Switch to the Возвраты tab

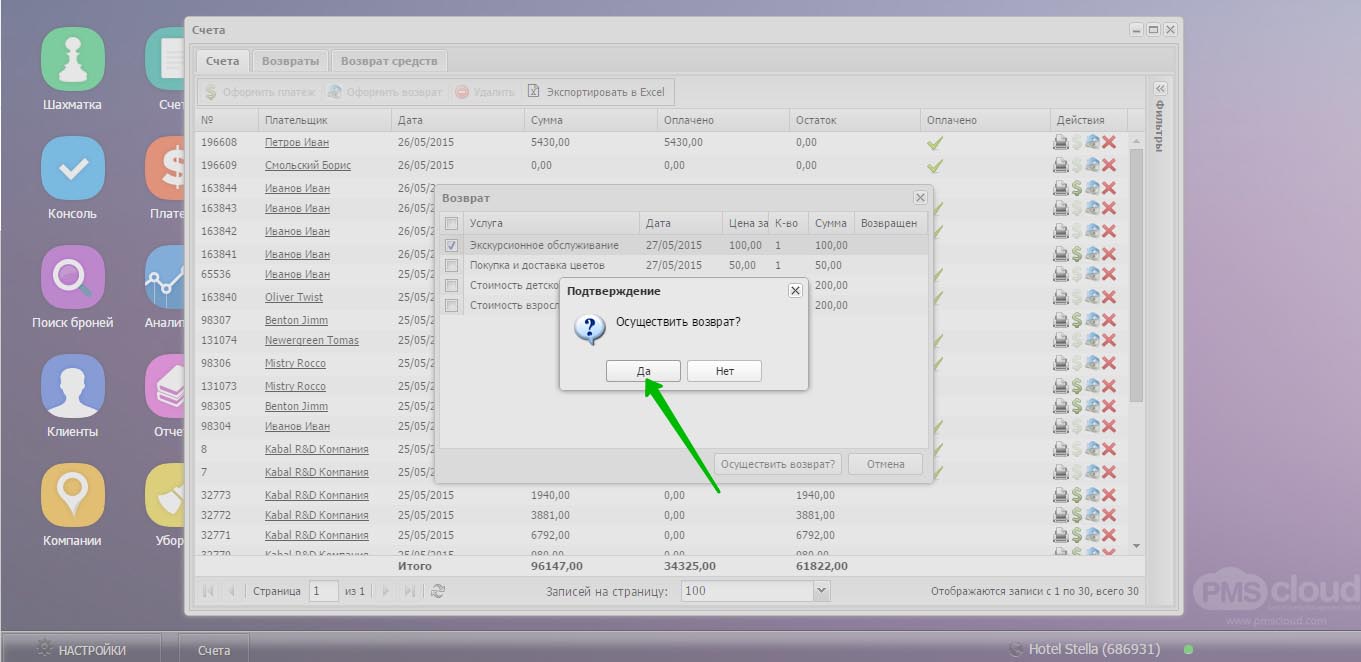(290, 61)
